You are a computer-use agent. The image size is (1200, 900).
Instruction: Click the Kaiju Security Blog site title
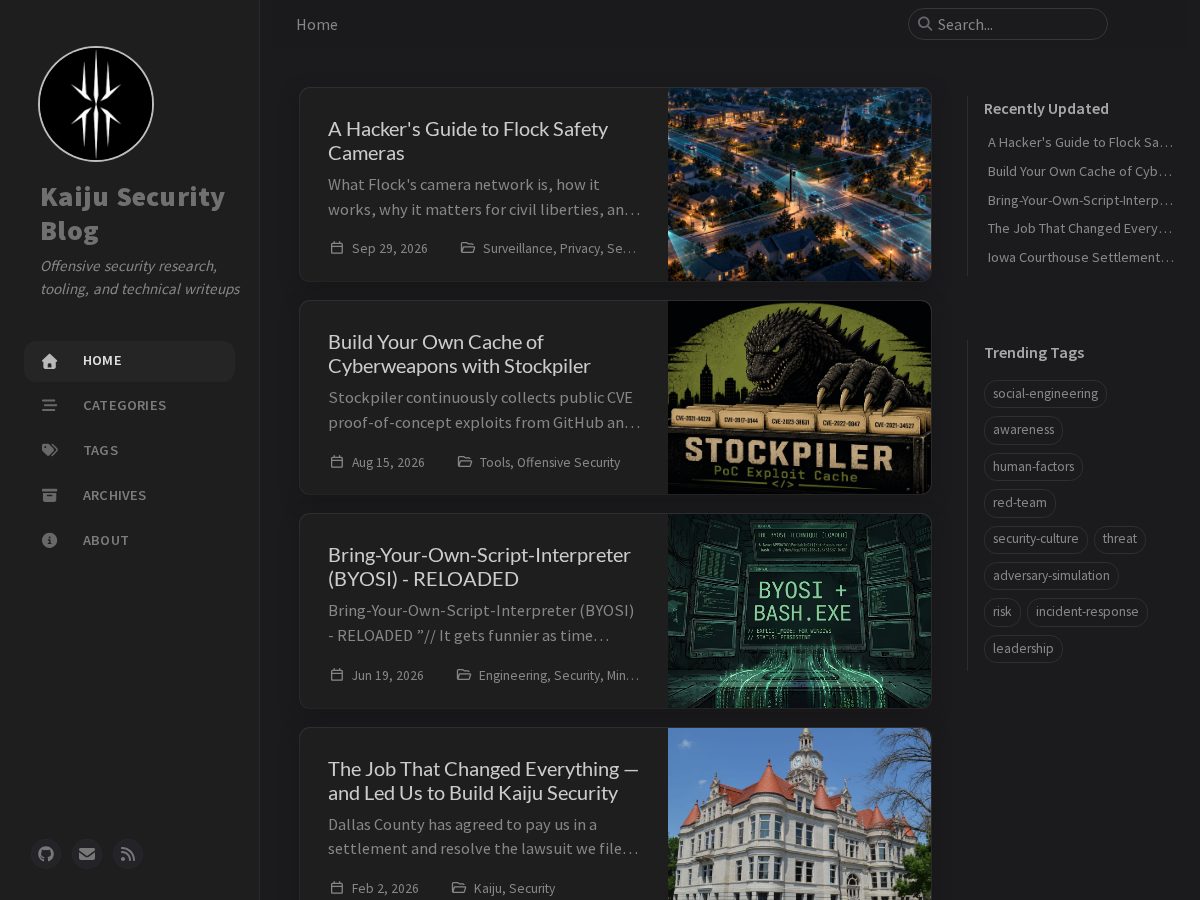[x=132, y=213]
